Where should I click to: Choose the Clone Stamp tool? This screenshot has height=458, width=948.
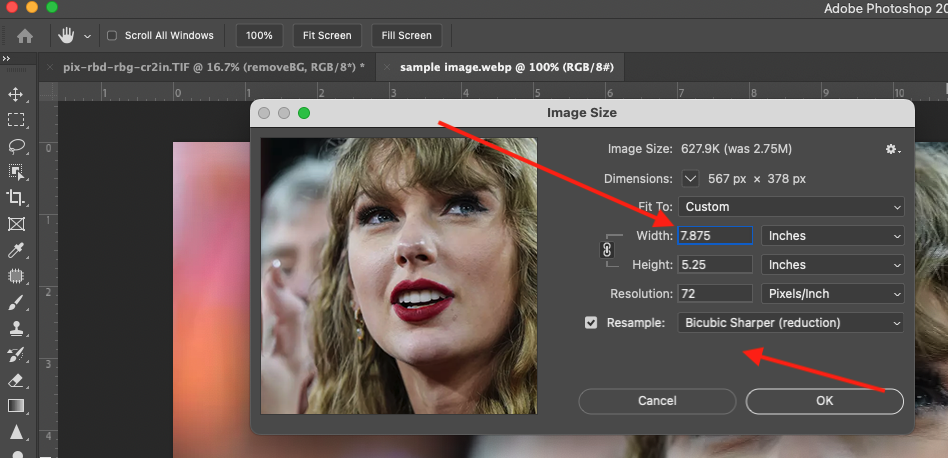[16, 328]
